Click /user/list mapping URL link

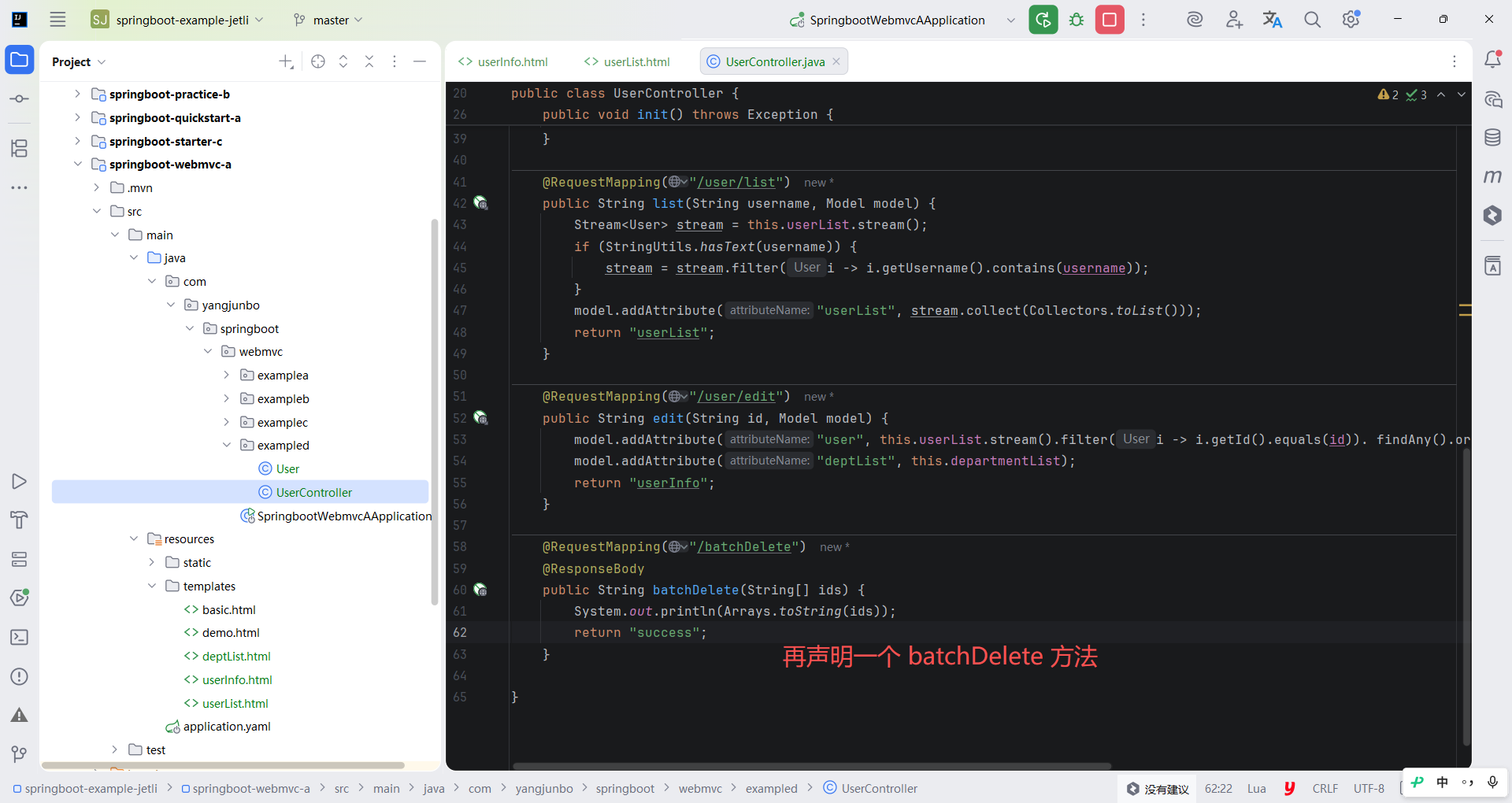(736, 182)
